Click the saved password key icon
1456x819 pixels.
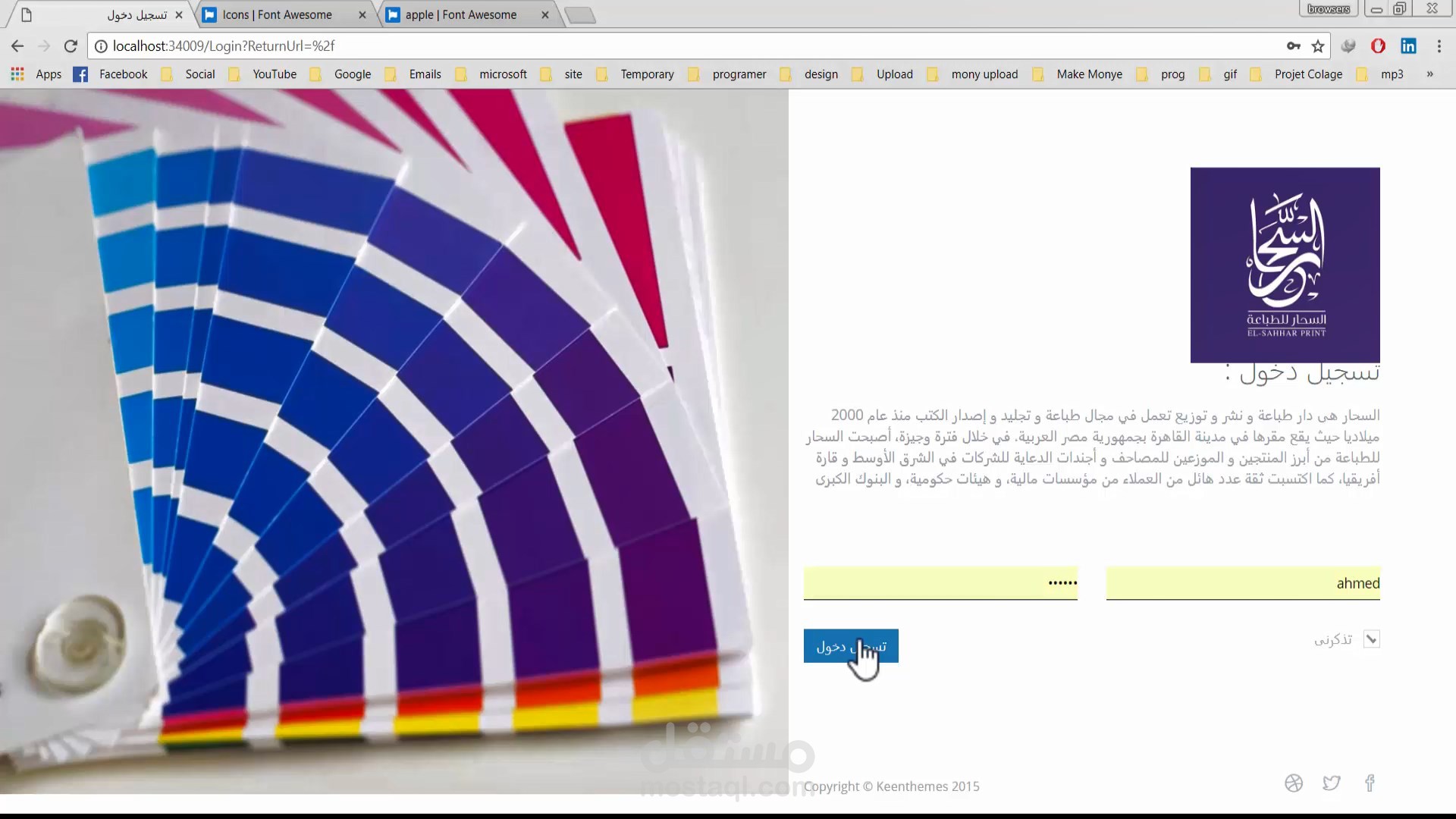1294,46
